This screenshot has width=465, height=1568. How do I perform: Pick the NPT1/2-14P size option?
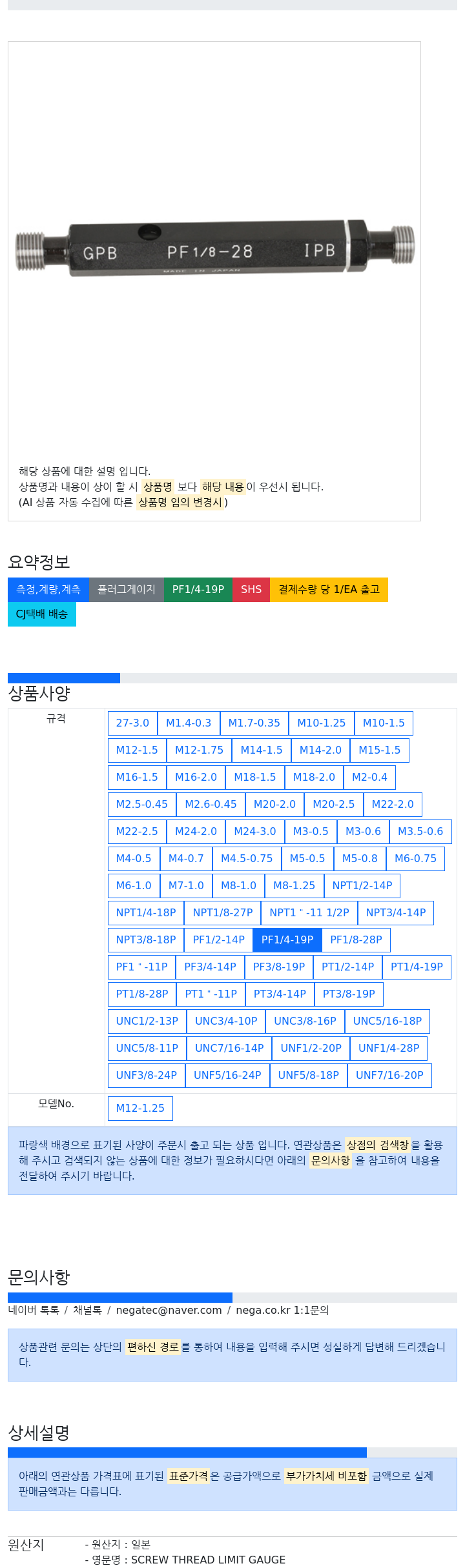coord(362,885)
